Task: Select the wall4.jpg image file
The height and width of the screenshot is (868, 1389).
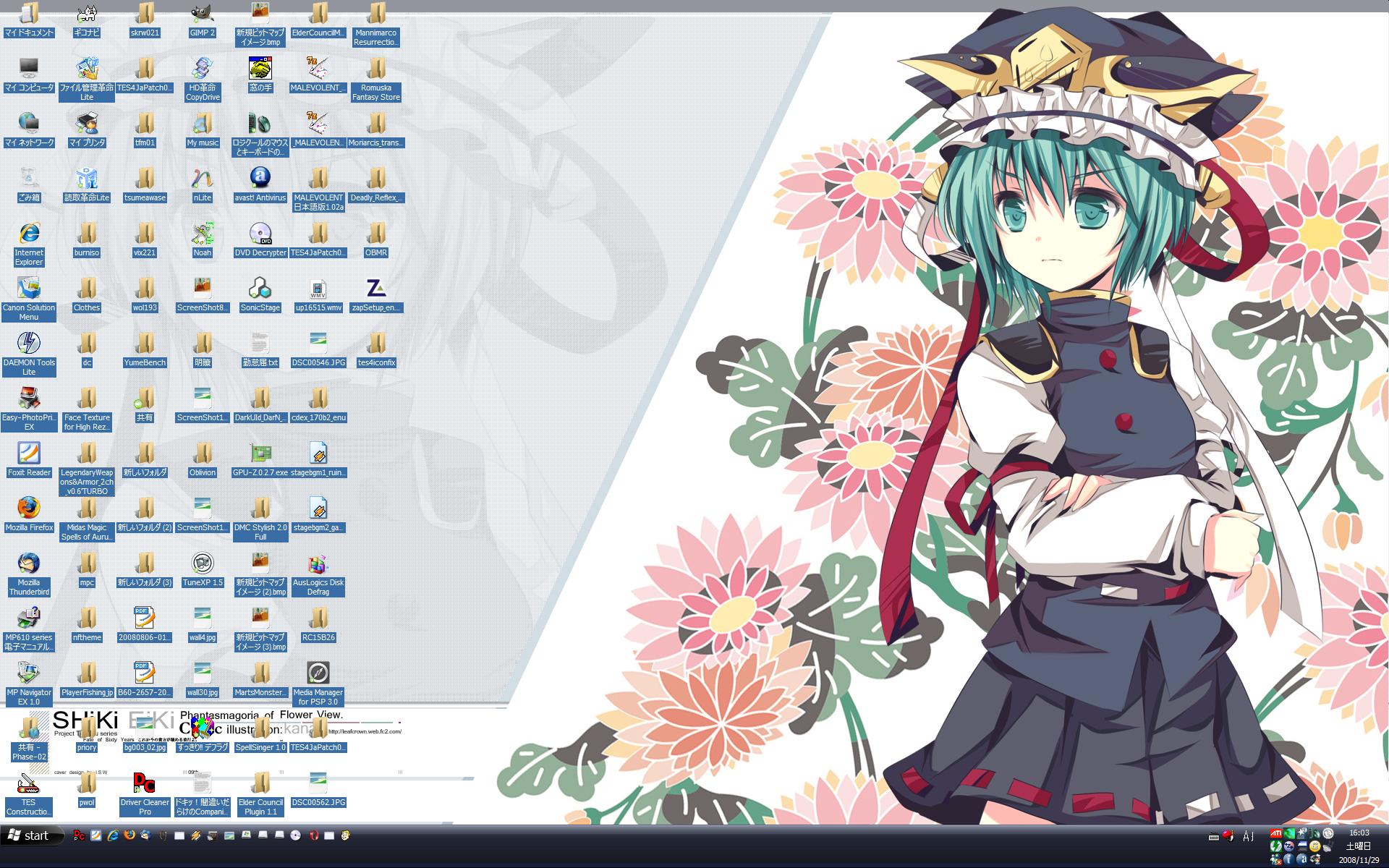Action: pos(203,624)
